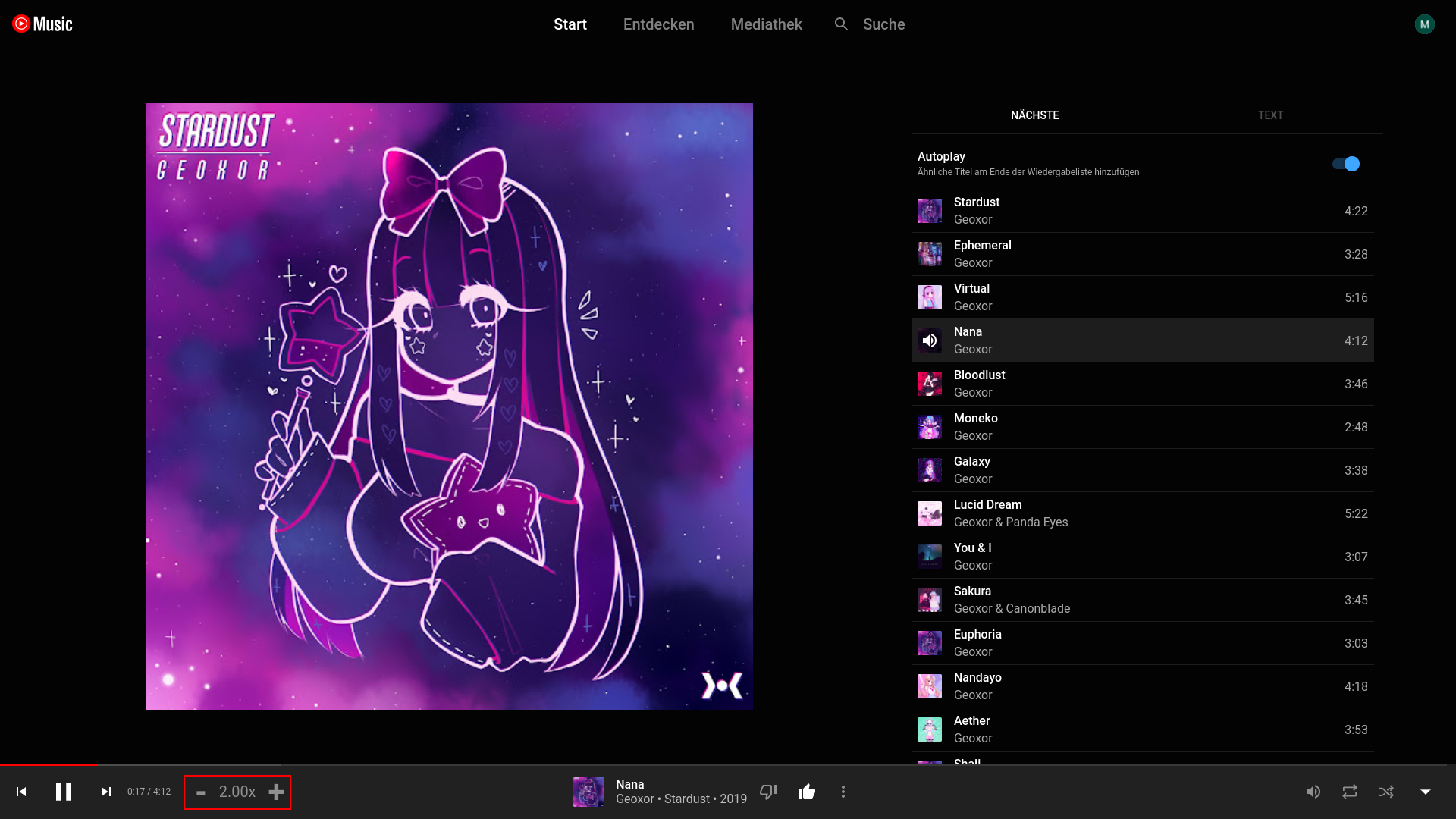
Task: Open the Stardust album link in player bar
Action: coord(687,799)
